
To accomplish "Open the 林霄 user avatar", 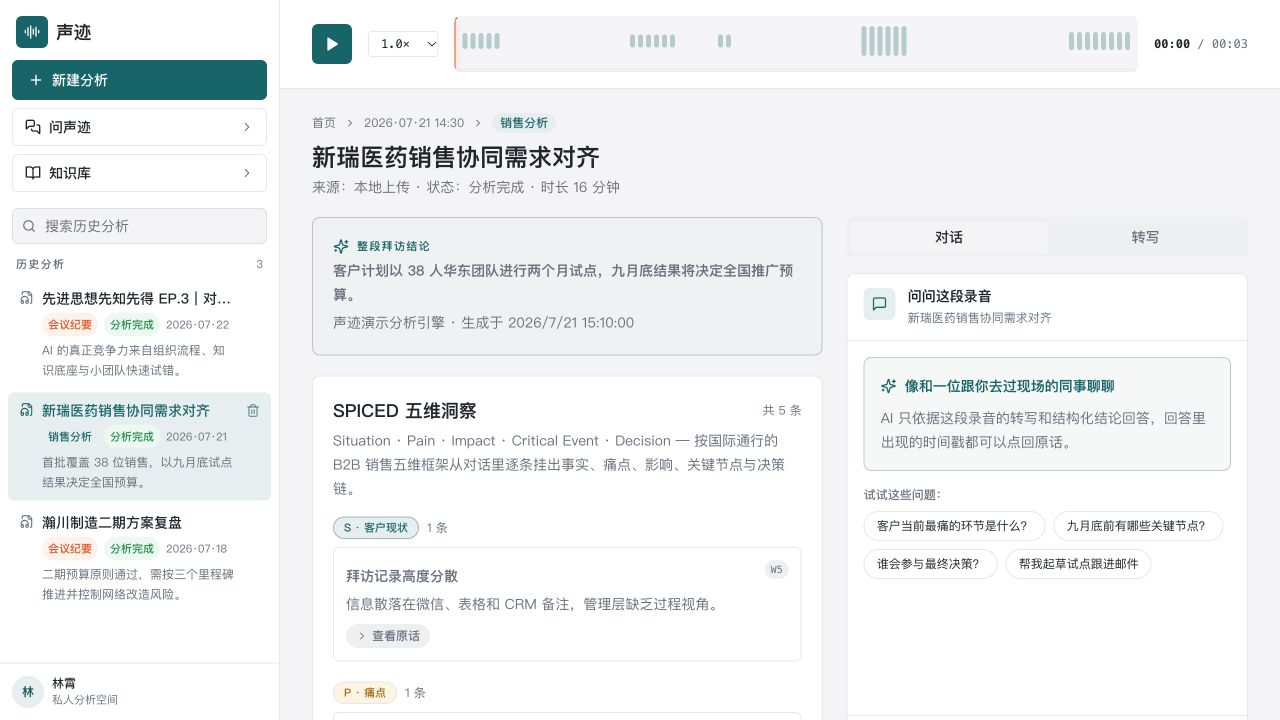I will (28, 691).
